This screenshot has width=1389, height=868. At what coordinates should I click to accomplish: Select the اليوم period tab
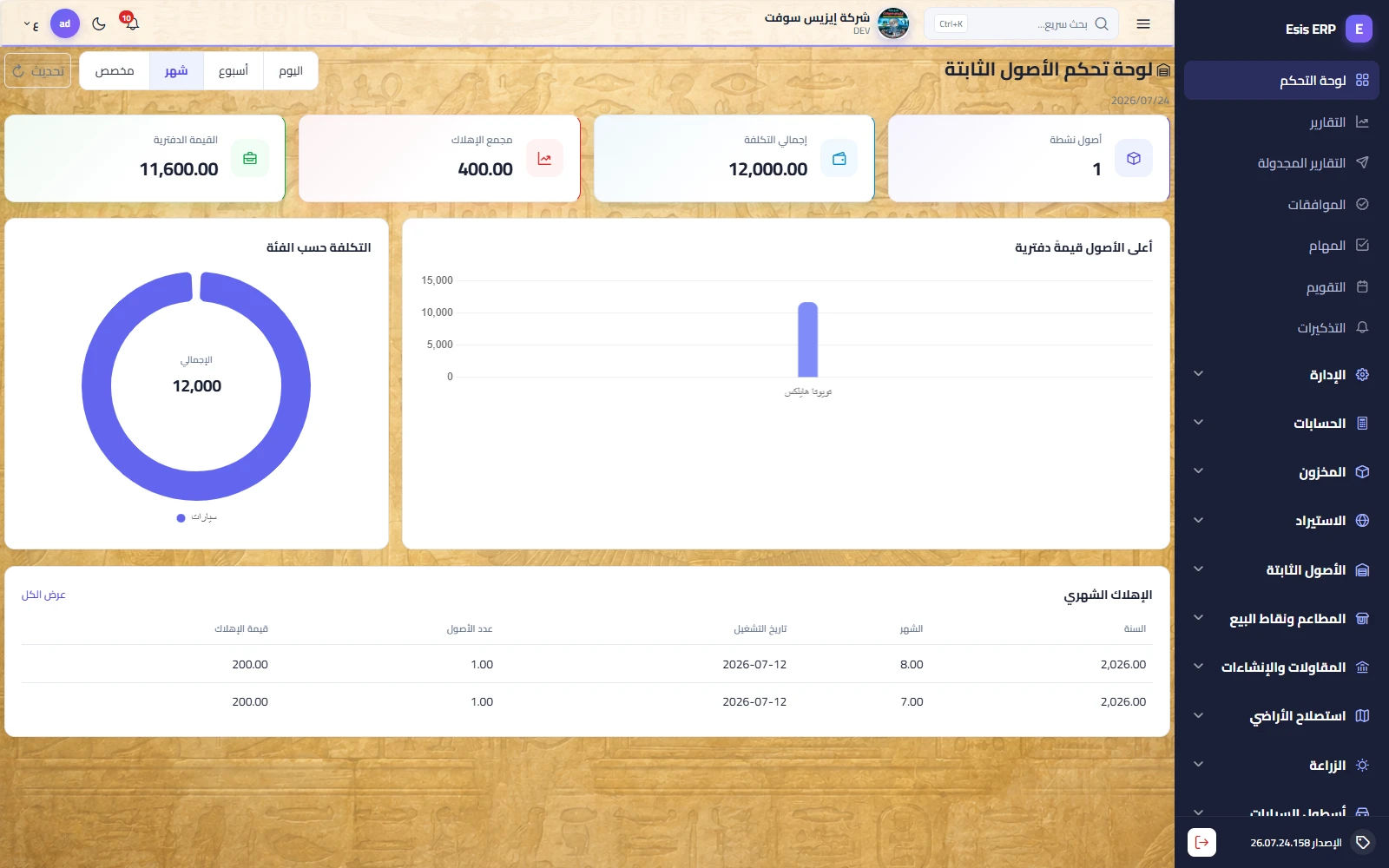point(291,71)
